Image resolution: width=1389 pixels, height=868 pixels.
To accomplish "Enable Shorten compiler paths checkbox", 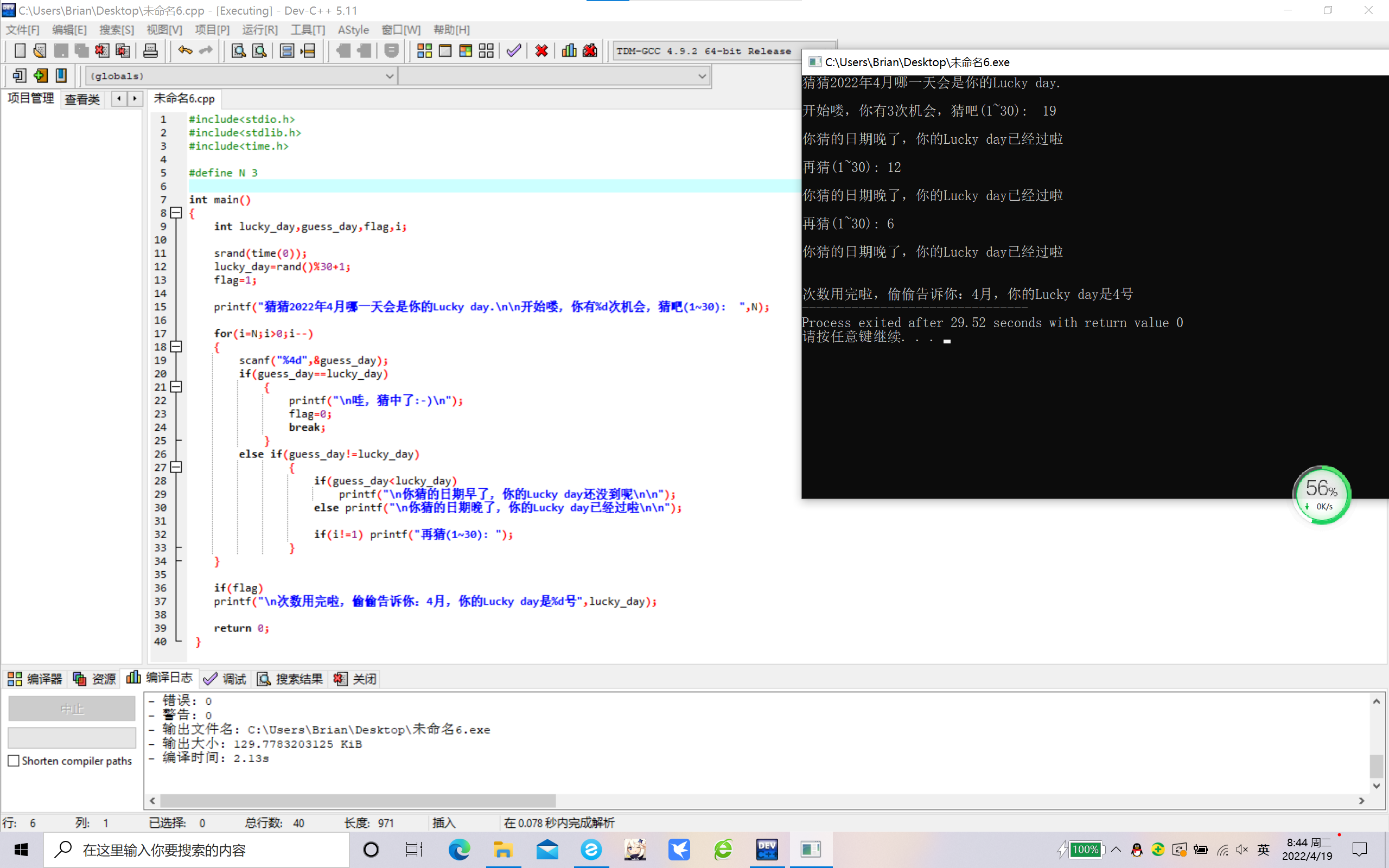I will coord(14,761).
